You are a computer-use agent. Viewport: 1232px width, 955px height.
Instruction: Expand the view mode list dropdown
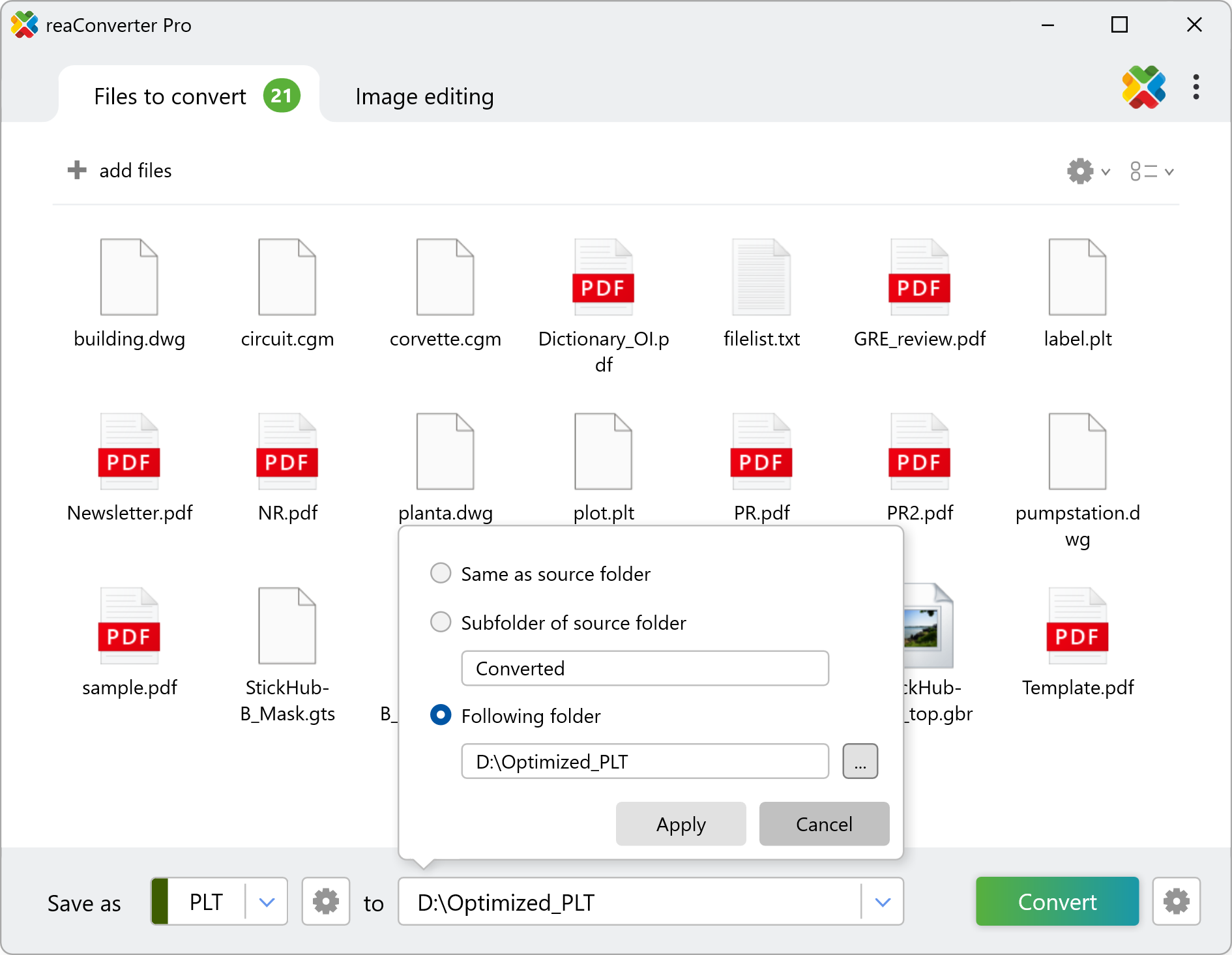[x=1152, y=171]
